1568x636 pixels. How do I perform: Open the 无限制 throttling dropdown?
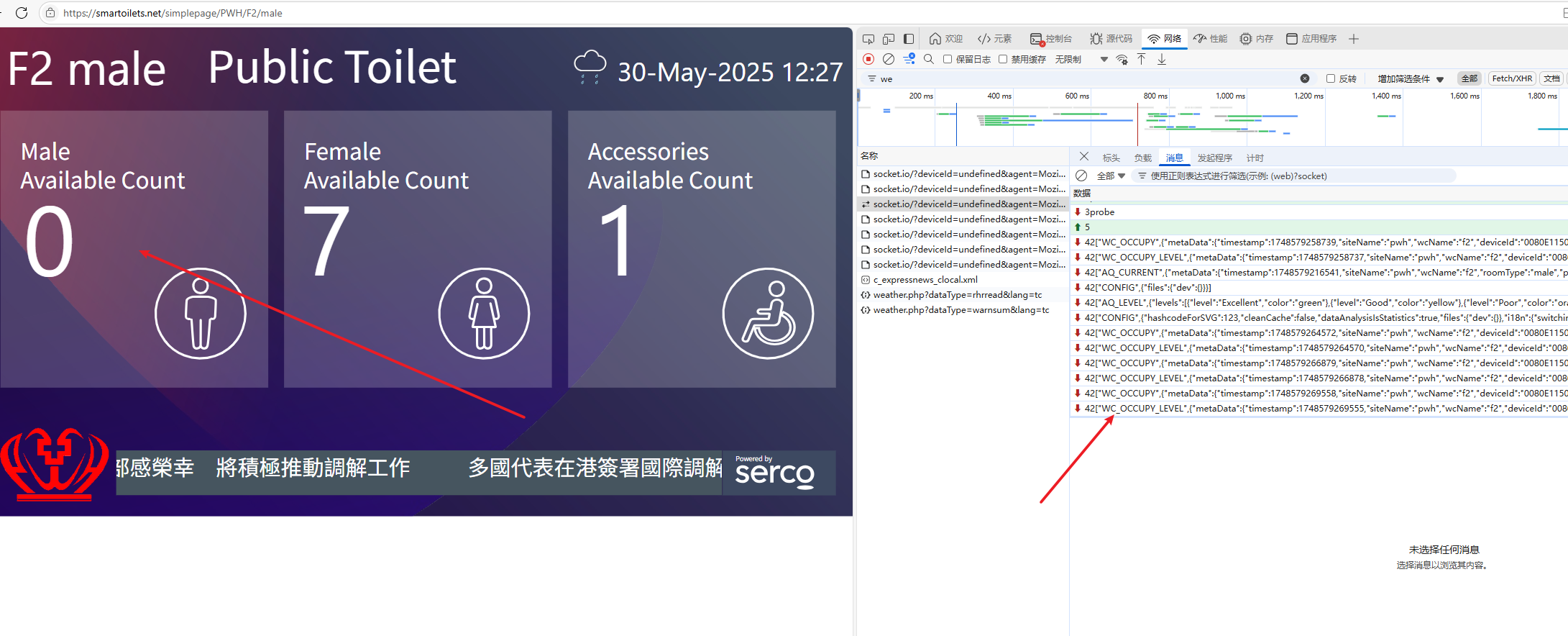tap(1081, 59)
